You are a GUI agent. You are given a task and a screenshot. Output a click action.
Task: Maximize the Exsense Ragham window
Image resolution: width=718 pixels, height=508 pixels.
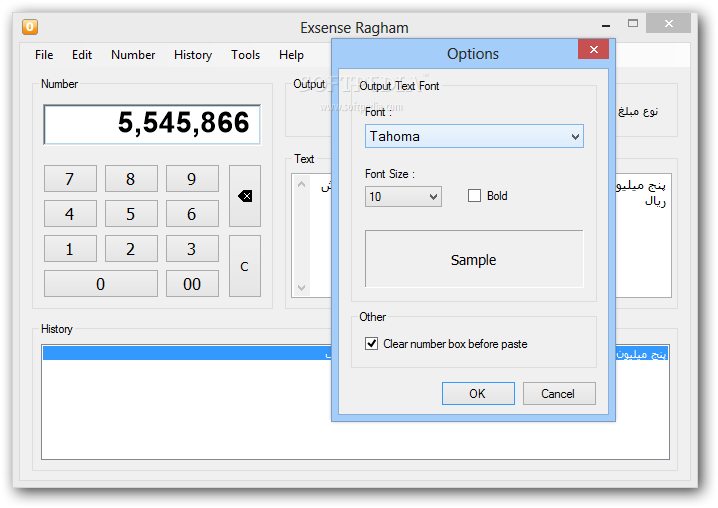[x=632, y=23]
